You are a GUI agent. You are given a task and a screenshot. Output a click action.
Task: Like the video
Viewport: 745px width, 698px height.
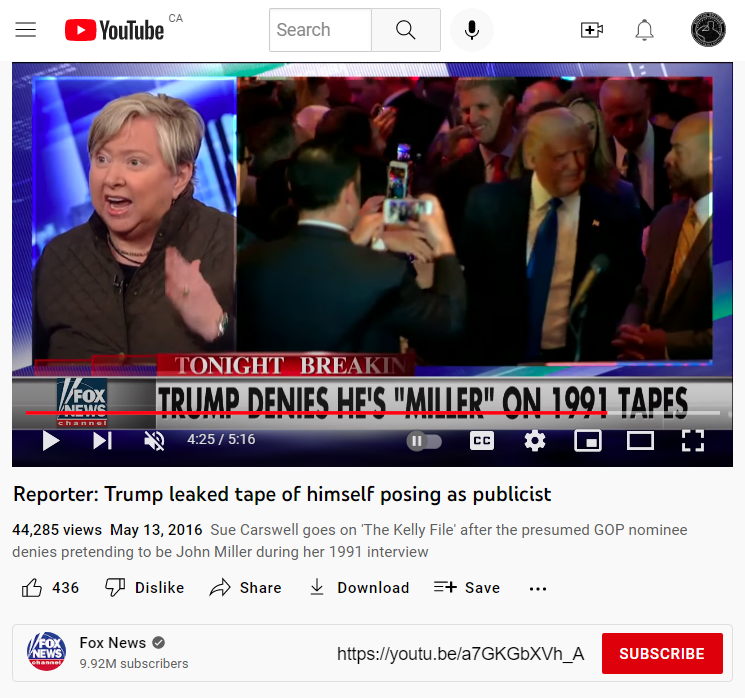[x=50, y=588]
